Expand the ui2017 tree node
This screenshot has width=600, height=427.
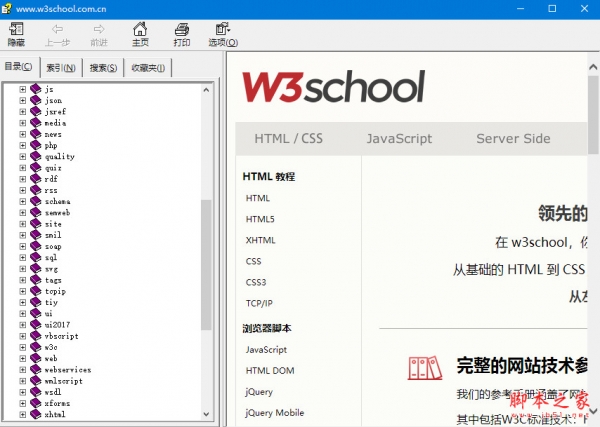tap(23, 325)
